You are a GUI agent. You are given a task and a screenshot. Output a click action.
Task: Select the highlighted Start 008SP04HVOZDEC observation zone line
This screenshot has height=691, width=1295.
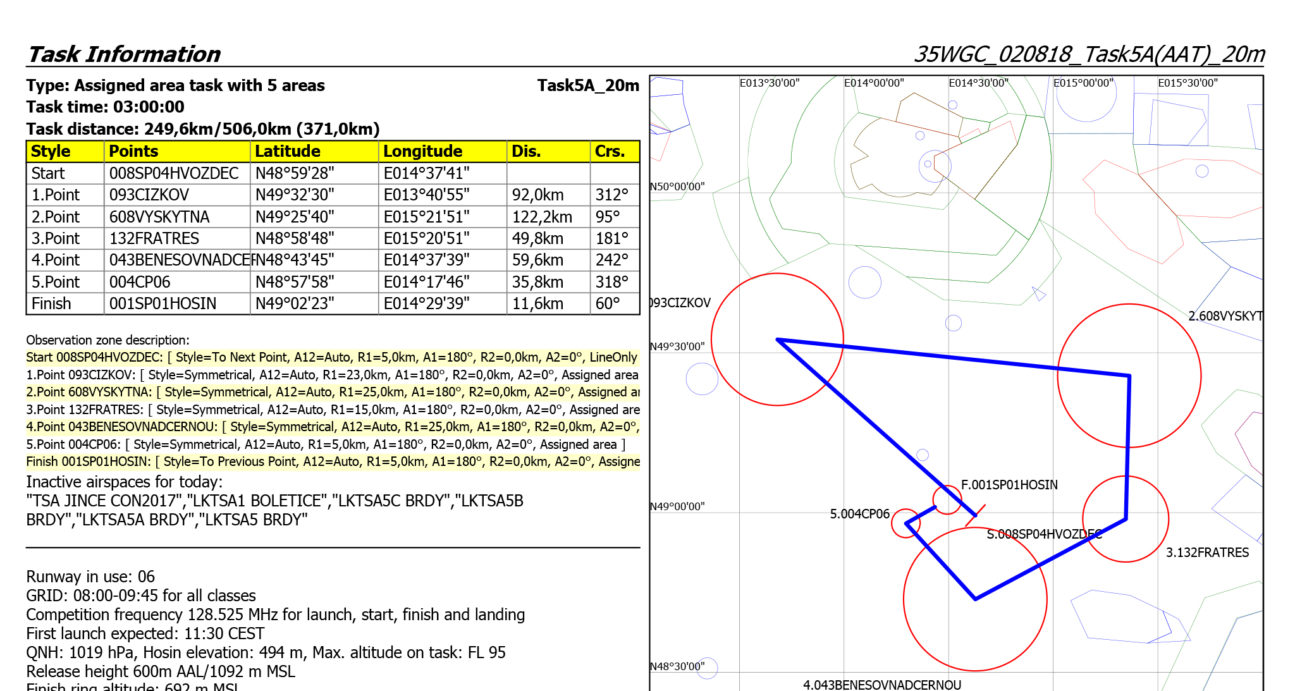(x=332, y=357)
